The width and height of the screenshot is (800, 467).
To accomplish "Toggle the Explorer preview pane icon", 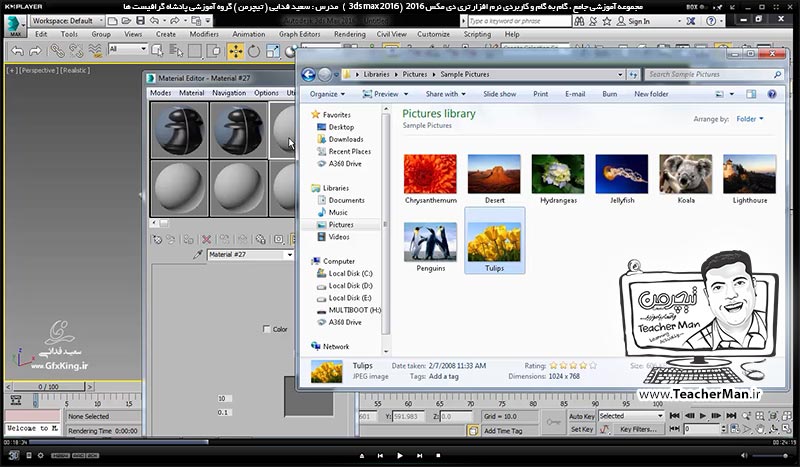I will (x=751, y=94).
